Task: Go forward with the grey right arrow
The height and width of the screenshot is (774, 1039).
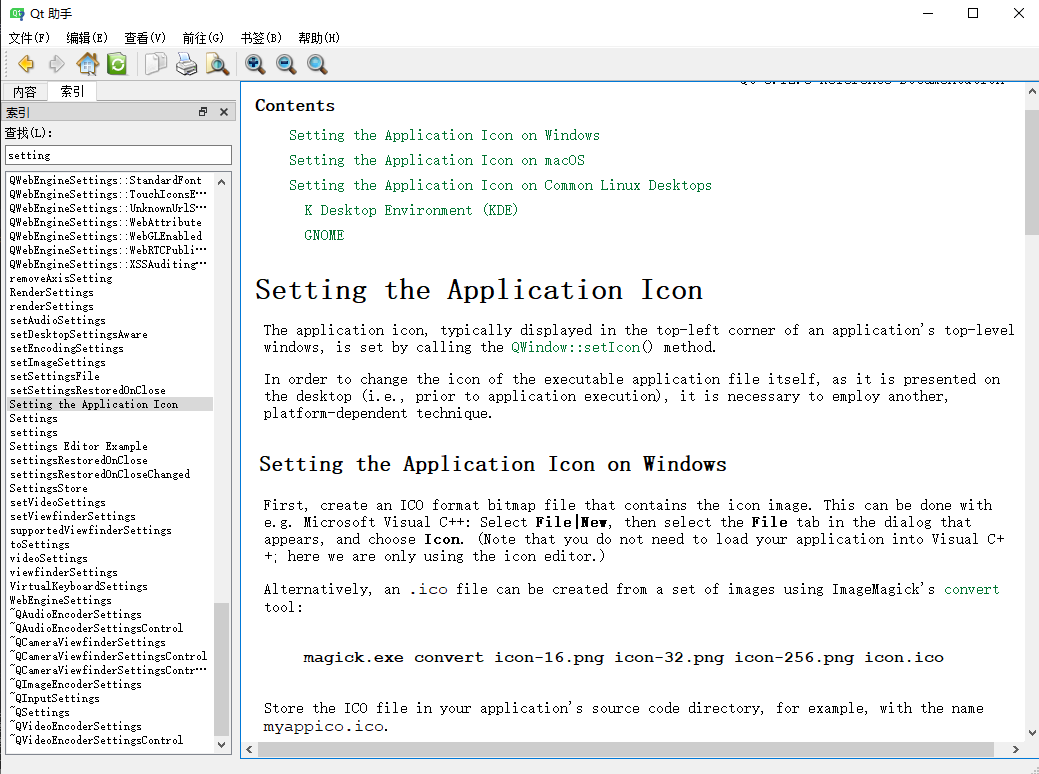Action: click(x=57, y=64)
